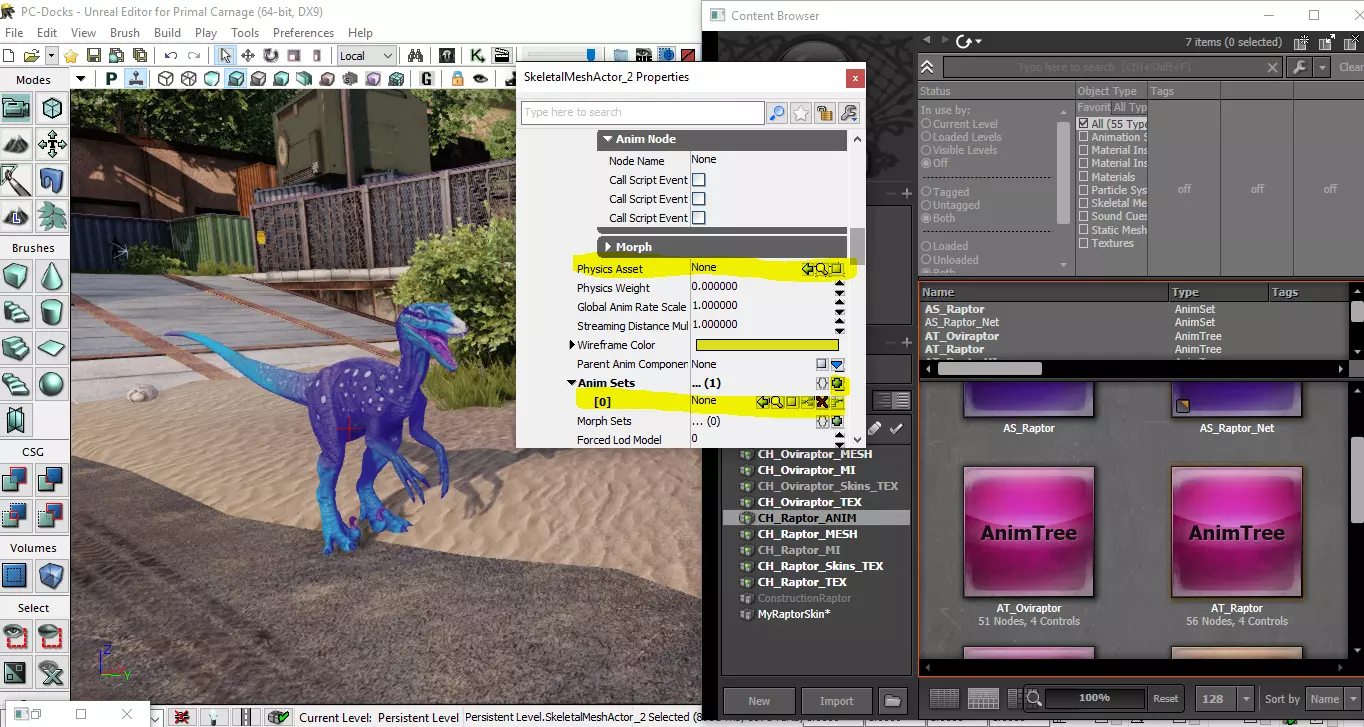This screenshot has height=727, width=1364.
Task: Open Parent Anim Component blue dropdown arrow
Action: pos(837,365)
